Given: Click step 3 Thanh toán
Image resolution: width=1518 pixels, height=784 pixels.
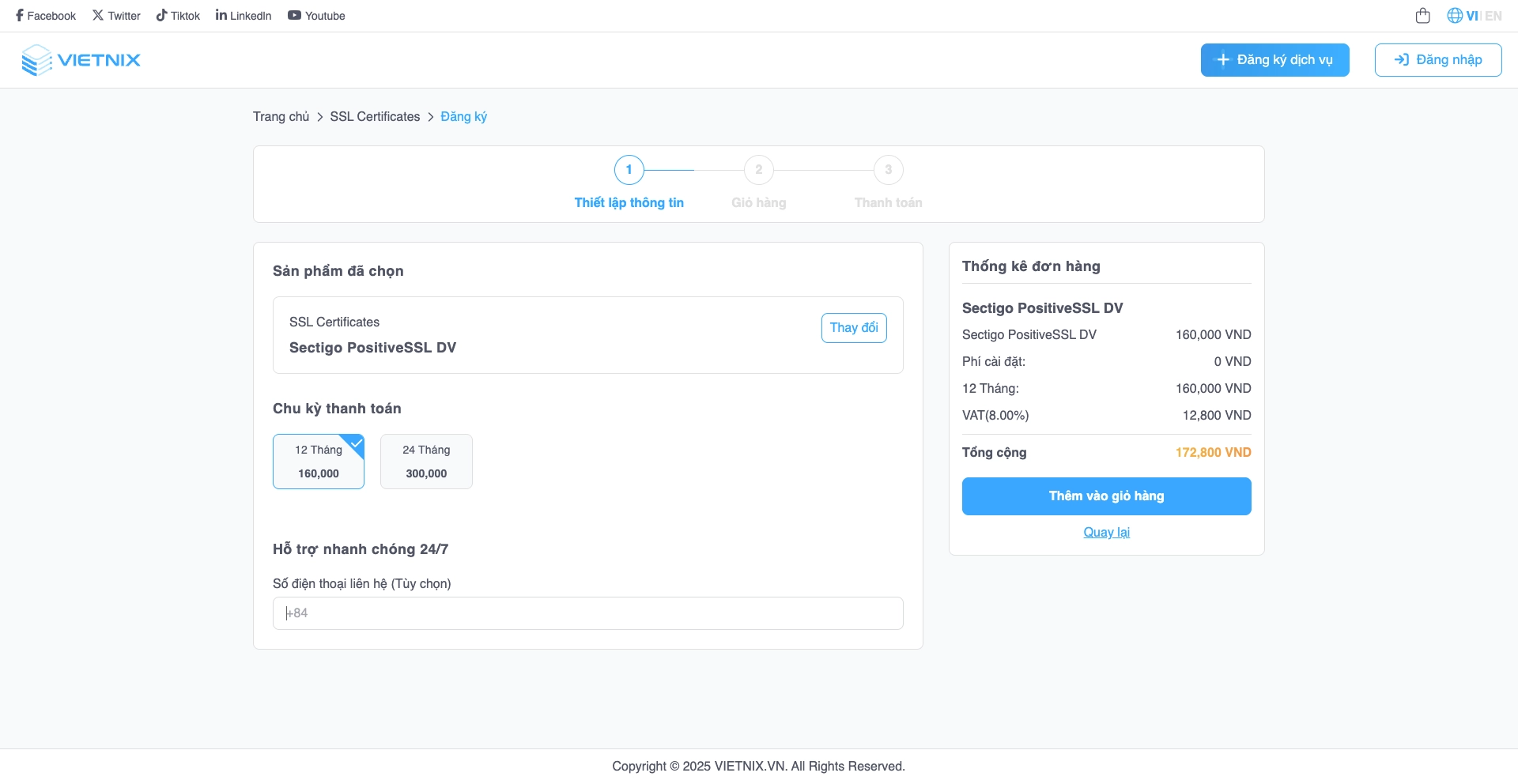Looking at the screenshot, I should tap(889, 170).
